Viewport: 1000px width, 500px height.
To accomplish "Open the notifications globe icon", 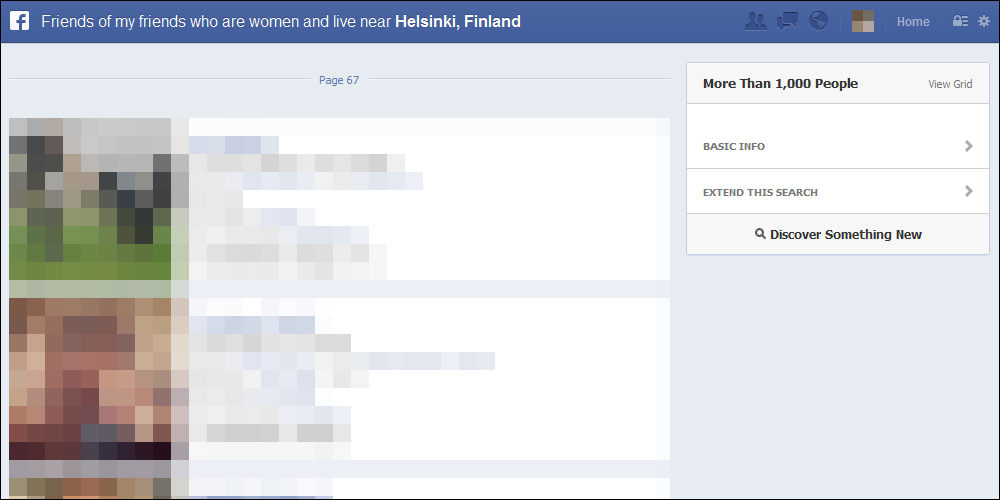I will pos(818,22).
